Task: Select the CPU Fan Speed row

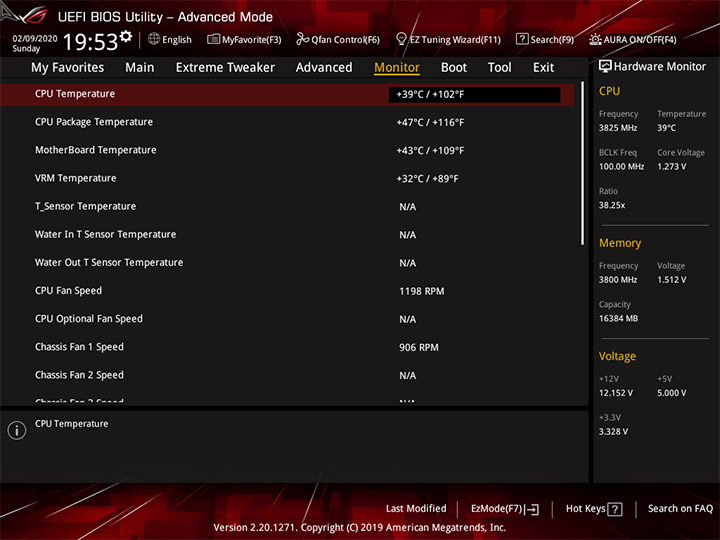Action: (x=287, y=291)
